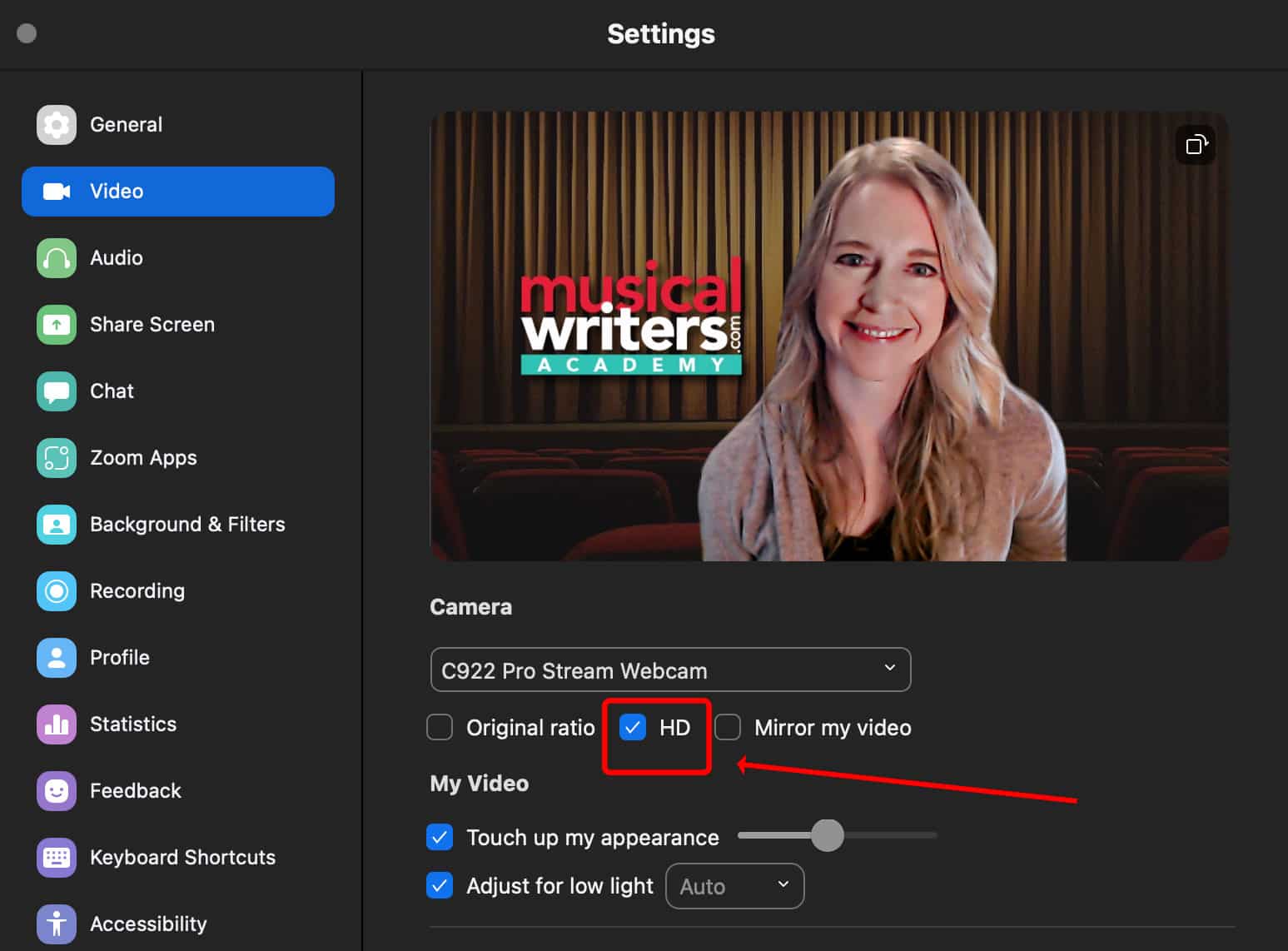1288x951 pixels.
Task: Select the Video tab label
Action: coord(117,192)
